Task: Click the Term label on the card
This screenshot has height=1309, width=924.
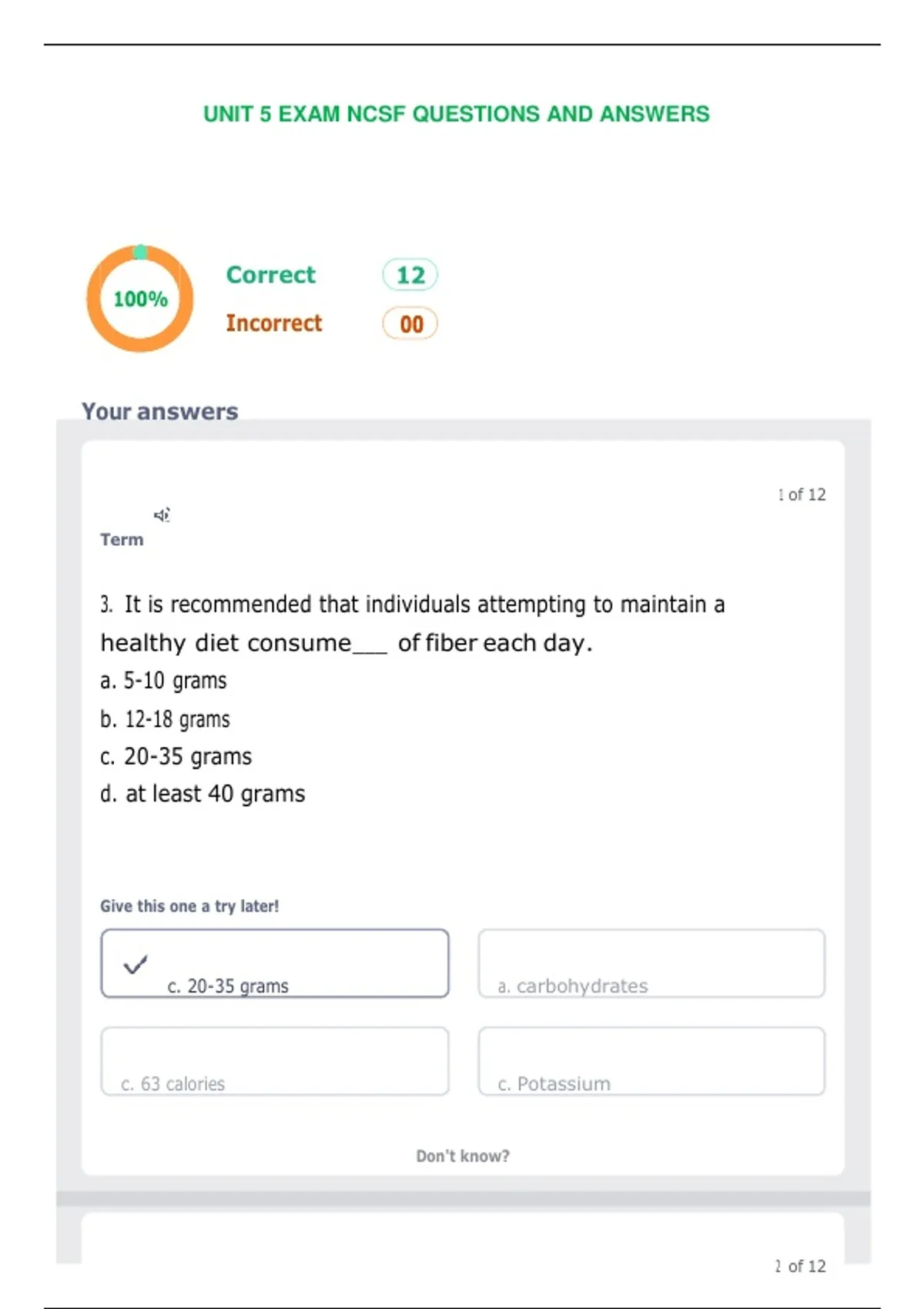Action: [122, 540]
